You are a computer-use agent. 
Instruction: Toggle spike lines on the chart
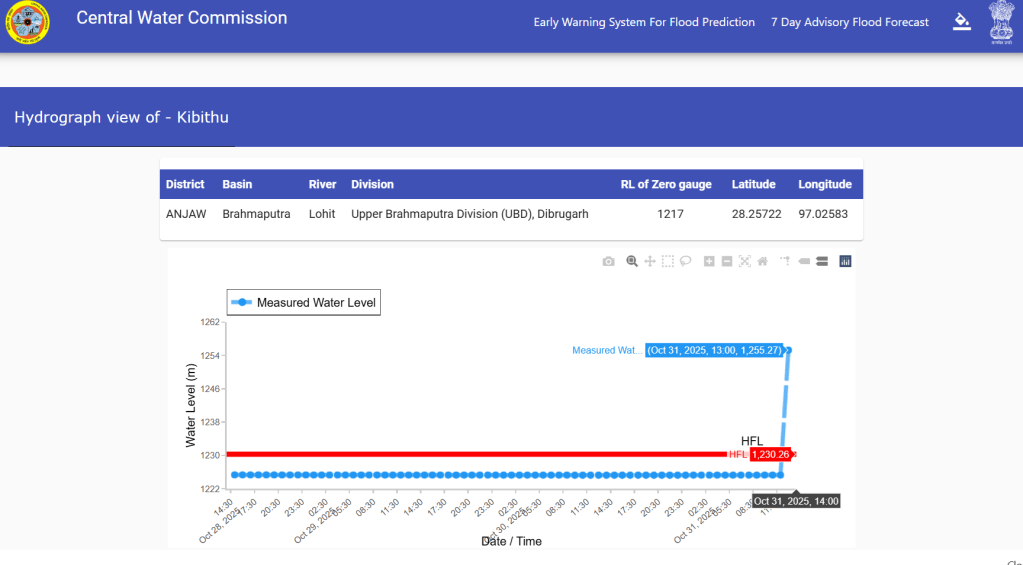[x=785, y=262]
